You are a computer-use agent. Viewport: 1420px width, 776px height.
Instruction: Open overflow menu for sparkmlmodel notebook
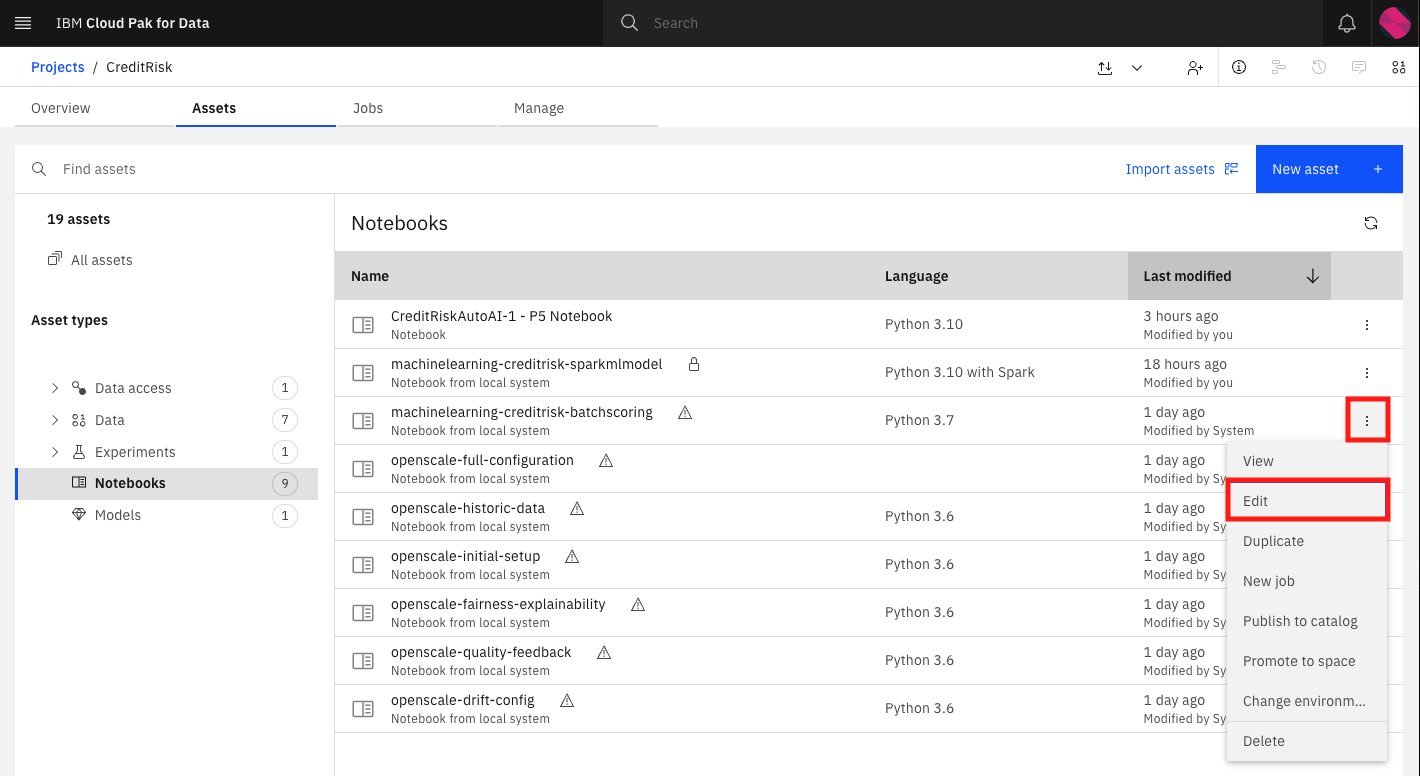(x=1367, y=373)
